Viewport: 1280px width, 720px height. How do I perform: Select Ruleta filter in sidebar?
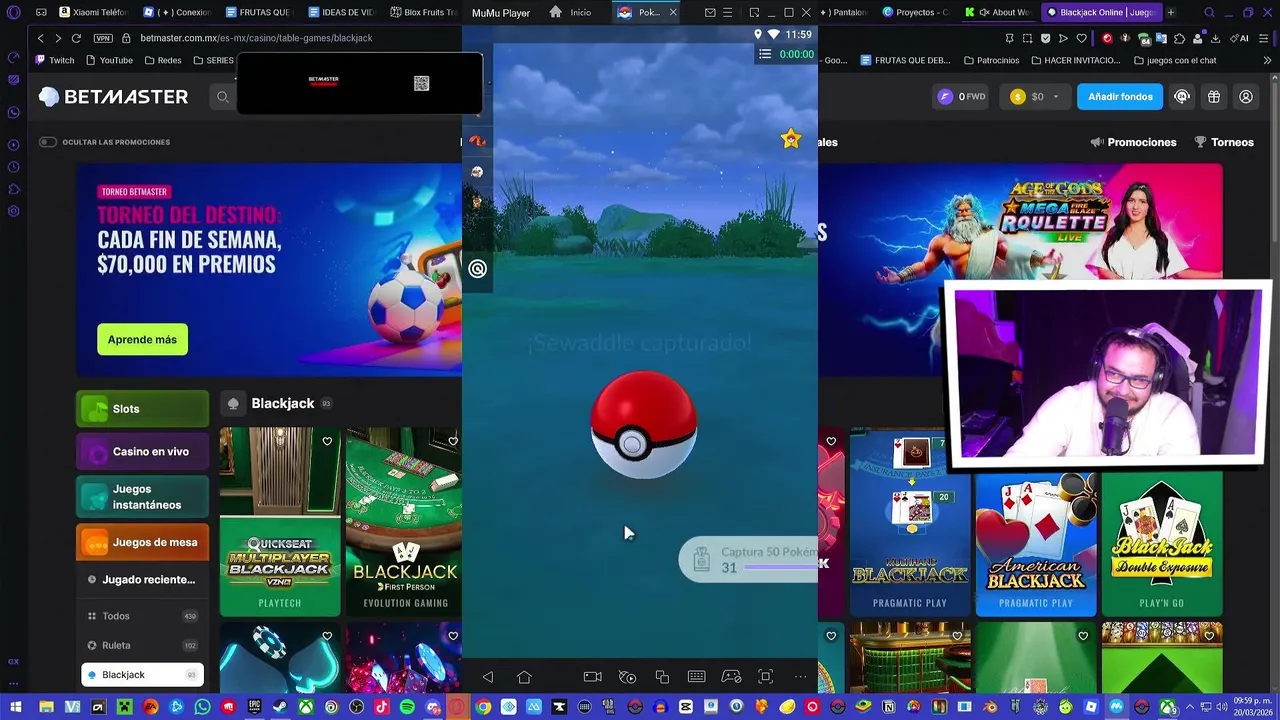point(142,645)
